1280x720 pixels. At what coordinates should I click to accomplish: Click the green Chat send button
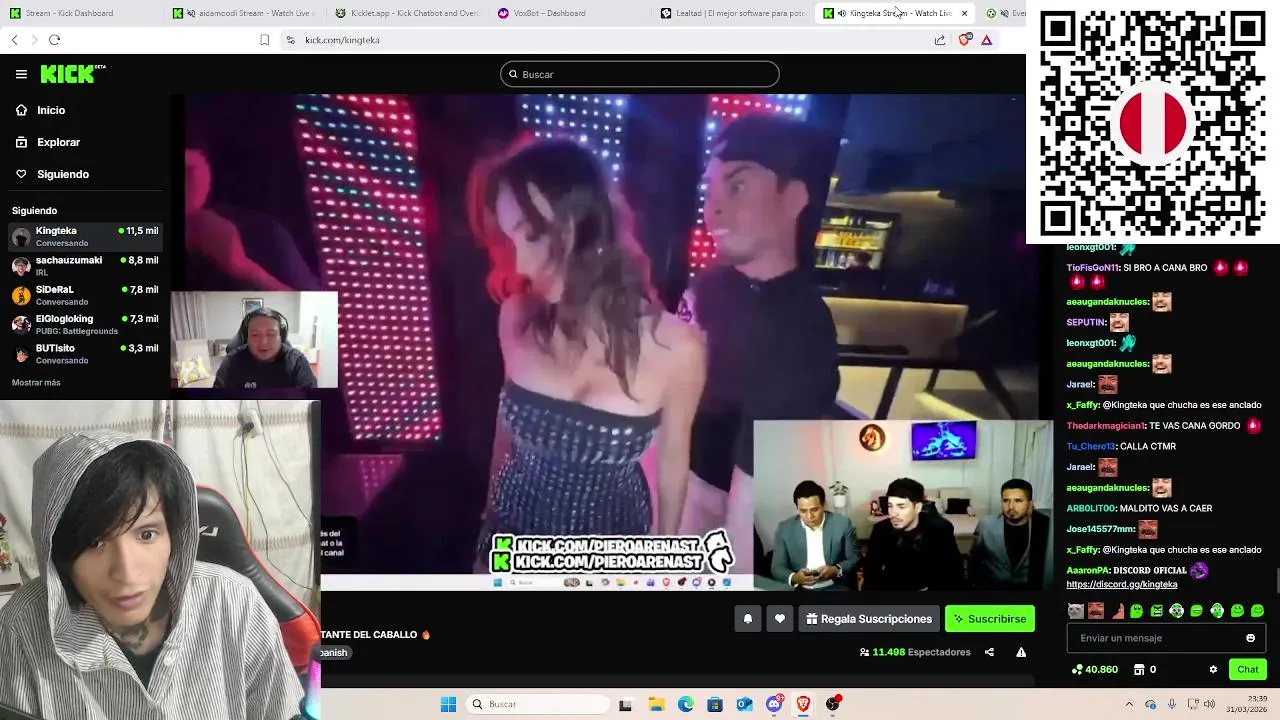[x=1248, y=669]
